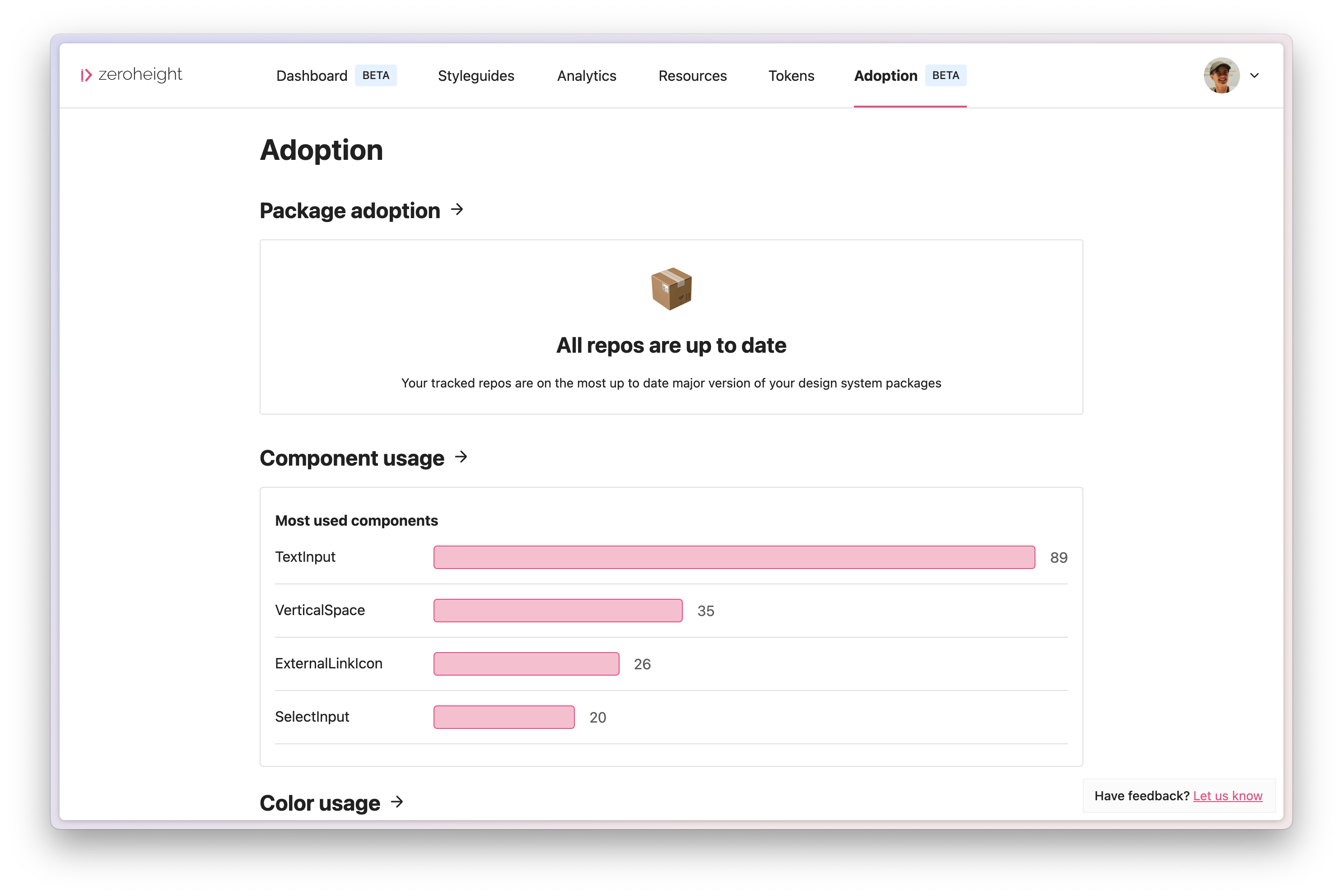Screen dimensions: 1343x896
Task: Select the SelectInput component label
Action: click(312, 717)
